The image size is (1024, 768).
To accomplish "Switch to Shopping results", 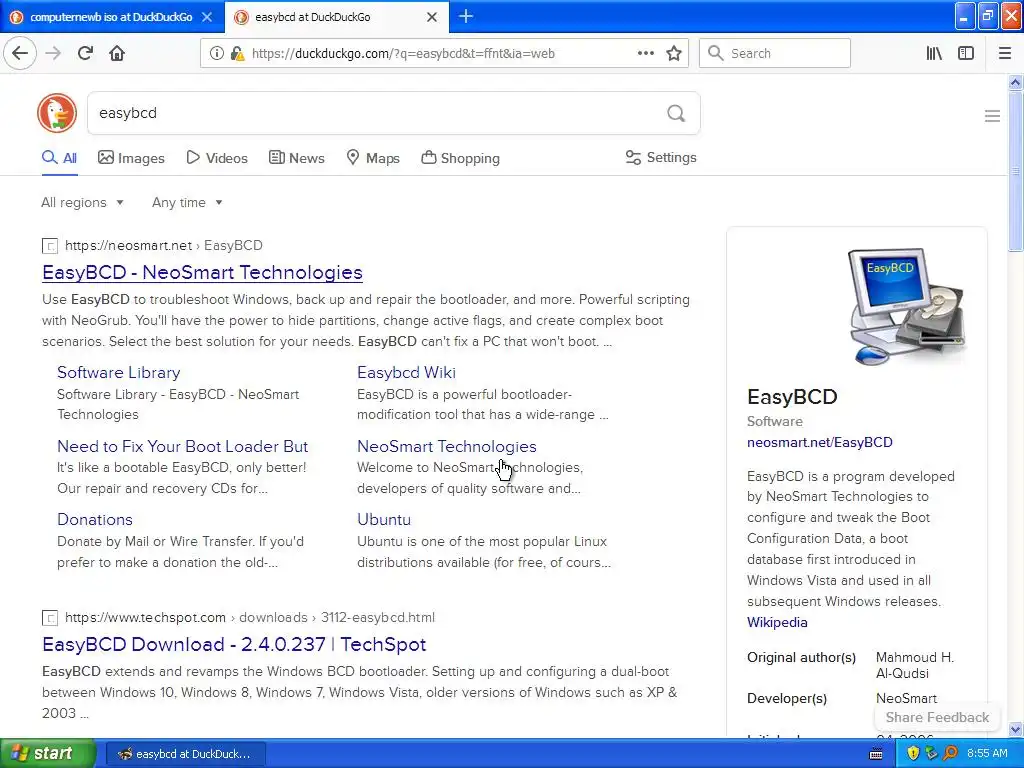I will (x=460, y=158).
